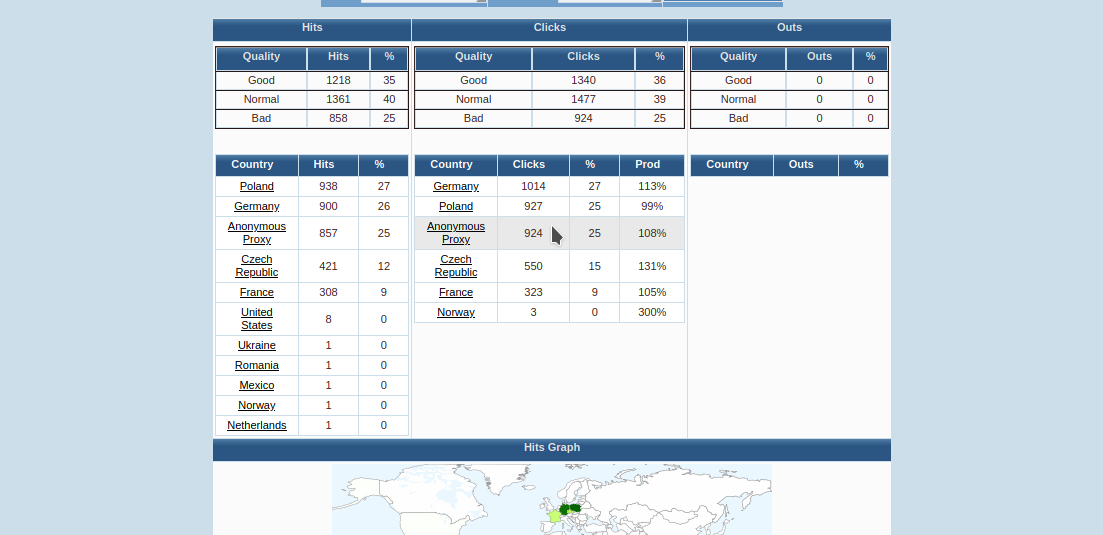
Task: Click the world map hits graph
Action: click(552, 499)
